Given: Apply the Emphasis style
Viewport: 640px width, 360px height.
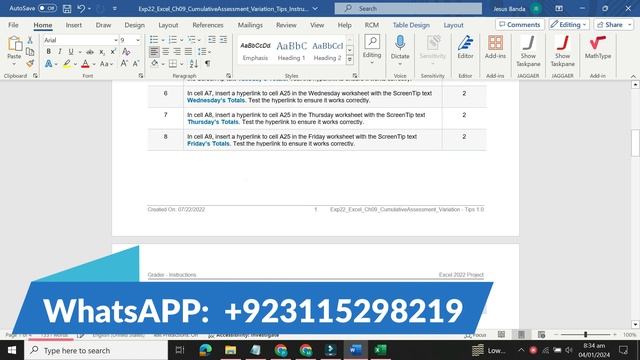Looking at the screenshot, I should [255, 50].
